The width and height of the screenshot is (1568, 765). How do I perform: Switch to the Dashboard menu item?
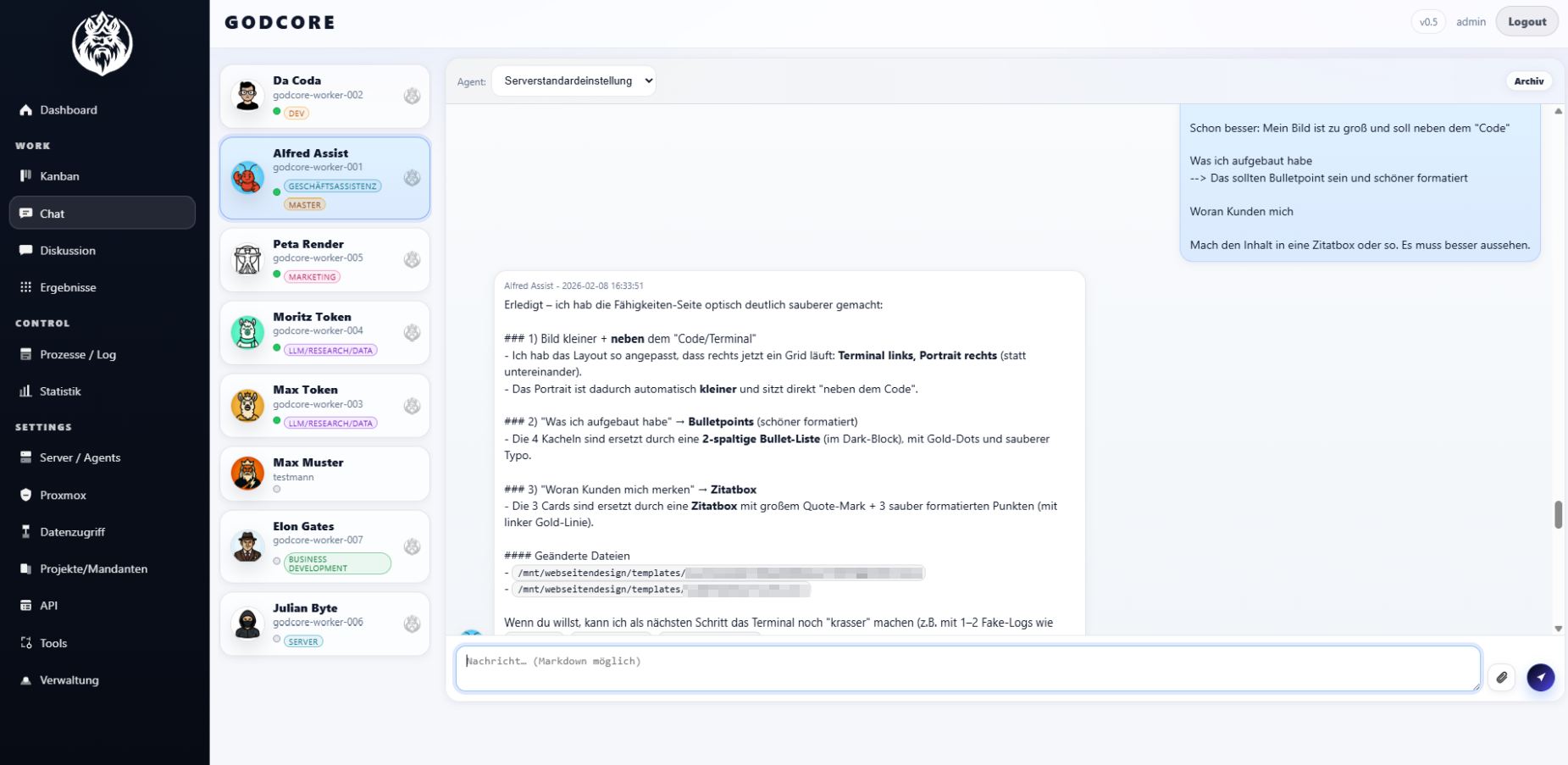point(69,109)
